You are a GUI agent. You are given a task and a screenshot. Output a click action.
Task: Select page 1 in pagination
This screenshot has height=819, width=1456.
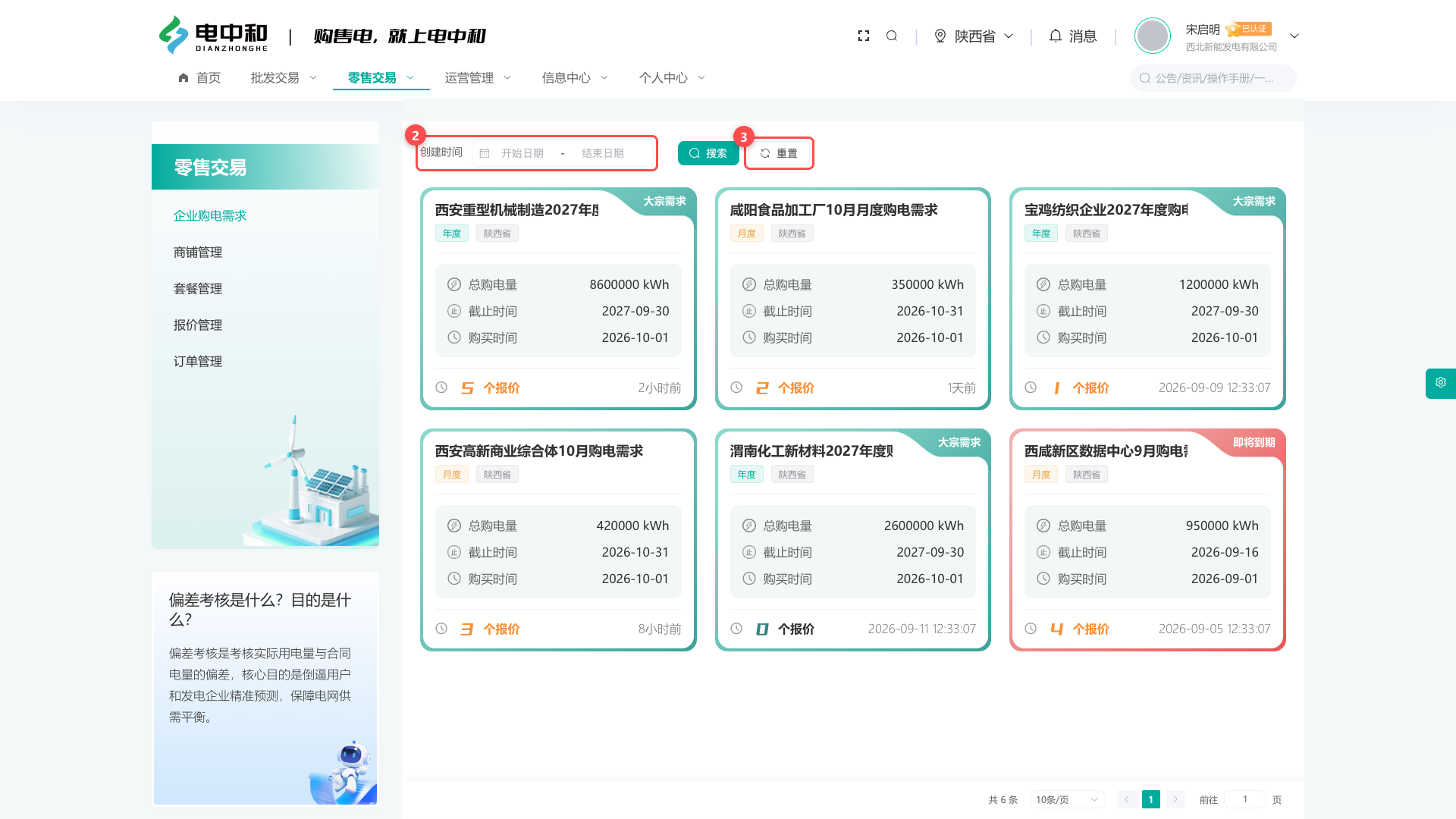pos(1151,799)
